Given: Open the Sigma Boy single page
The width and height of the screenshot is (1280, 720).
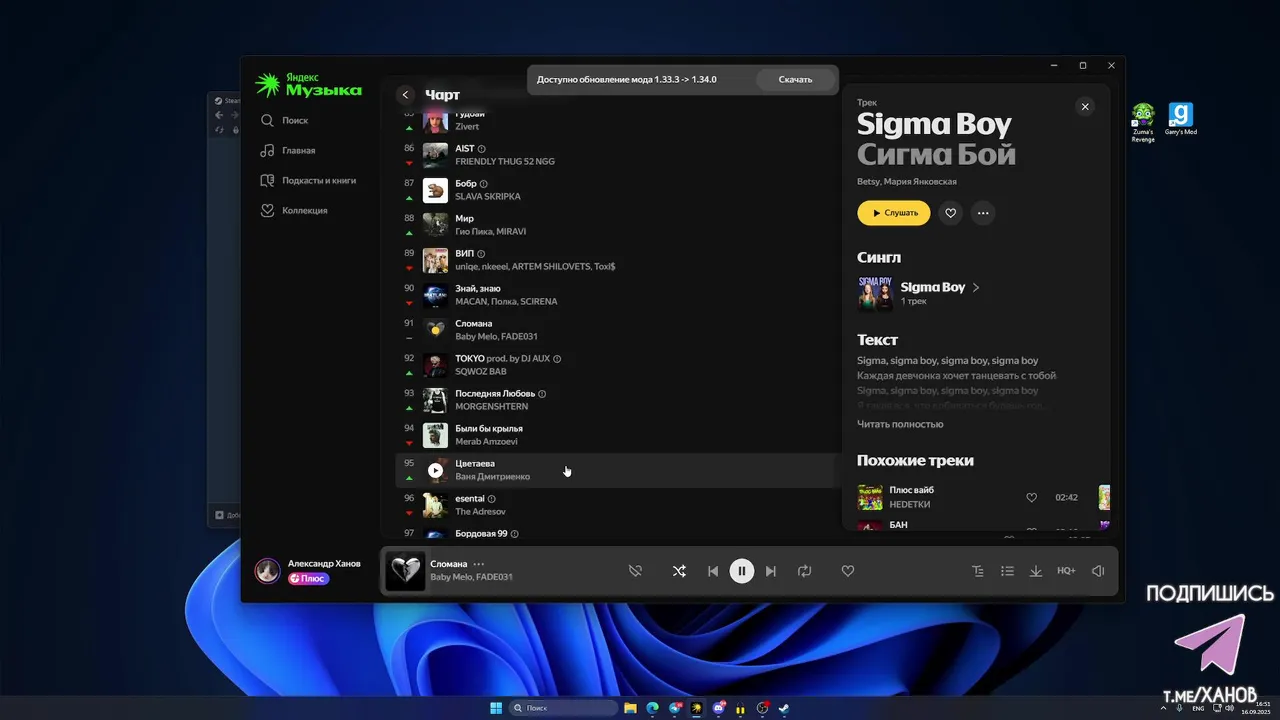Looking at the screenshot, I should coord(933,287).
